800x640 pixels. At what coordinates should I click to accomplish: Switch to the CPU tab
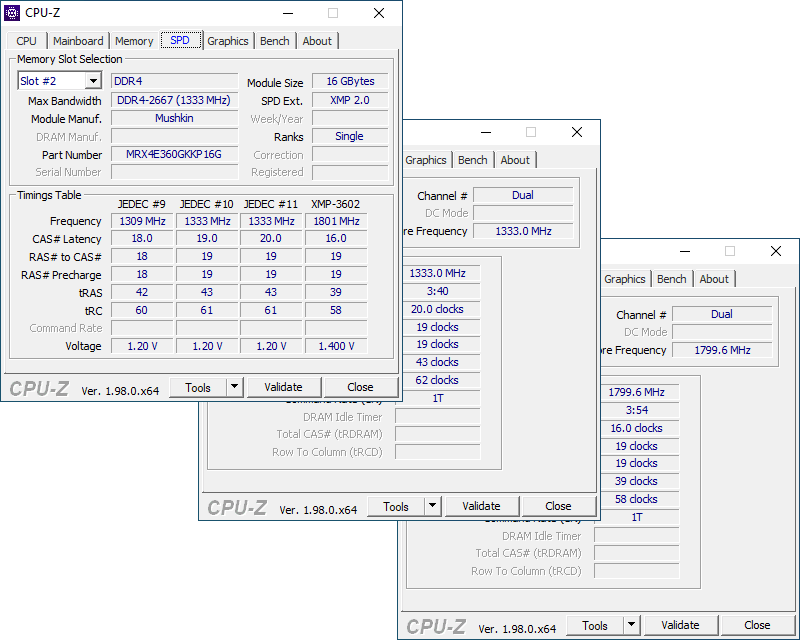point(27,41)
